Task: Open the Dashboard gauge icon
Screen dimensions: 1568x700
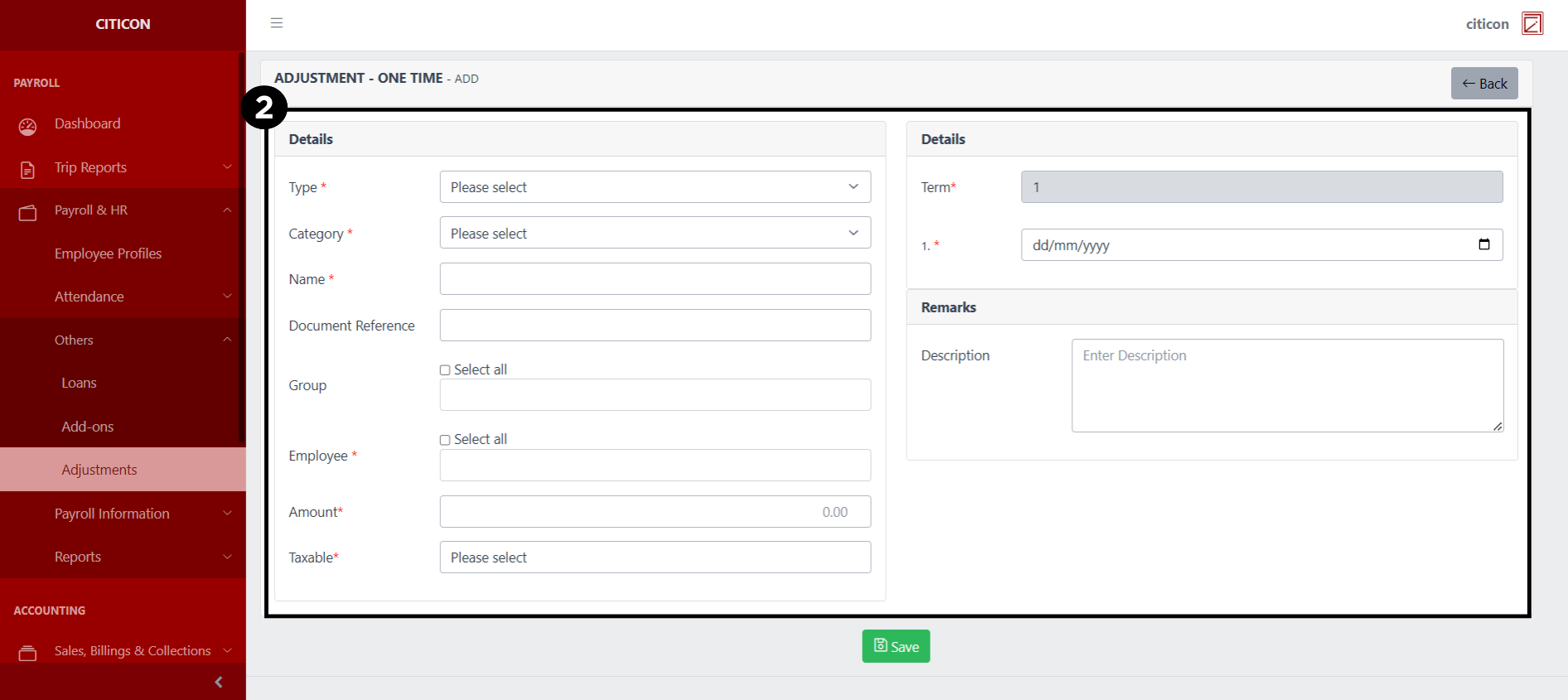Action: (27, 126)
